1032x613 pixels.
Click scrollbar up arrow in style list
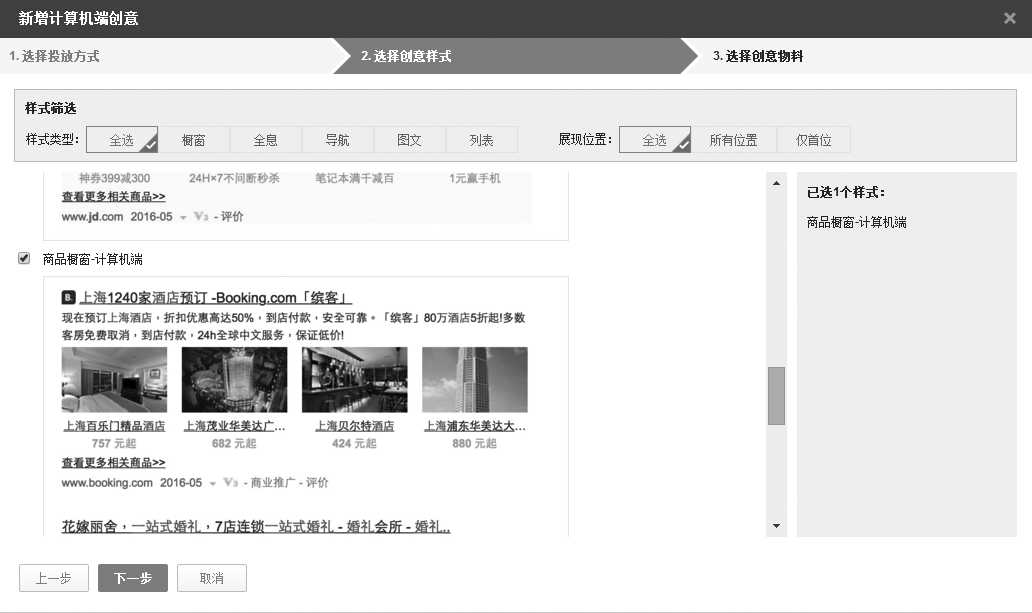click(776, 183)
